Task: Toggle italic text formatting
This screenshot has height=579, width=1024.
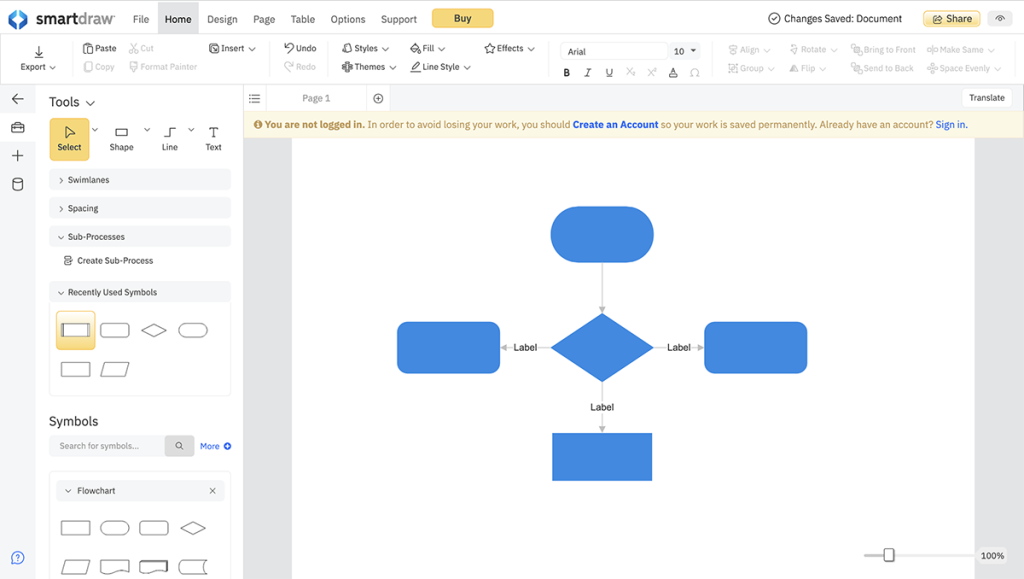Action: 588,72
